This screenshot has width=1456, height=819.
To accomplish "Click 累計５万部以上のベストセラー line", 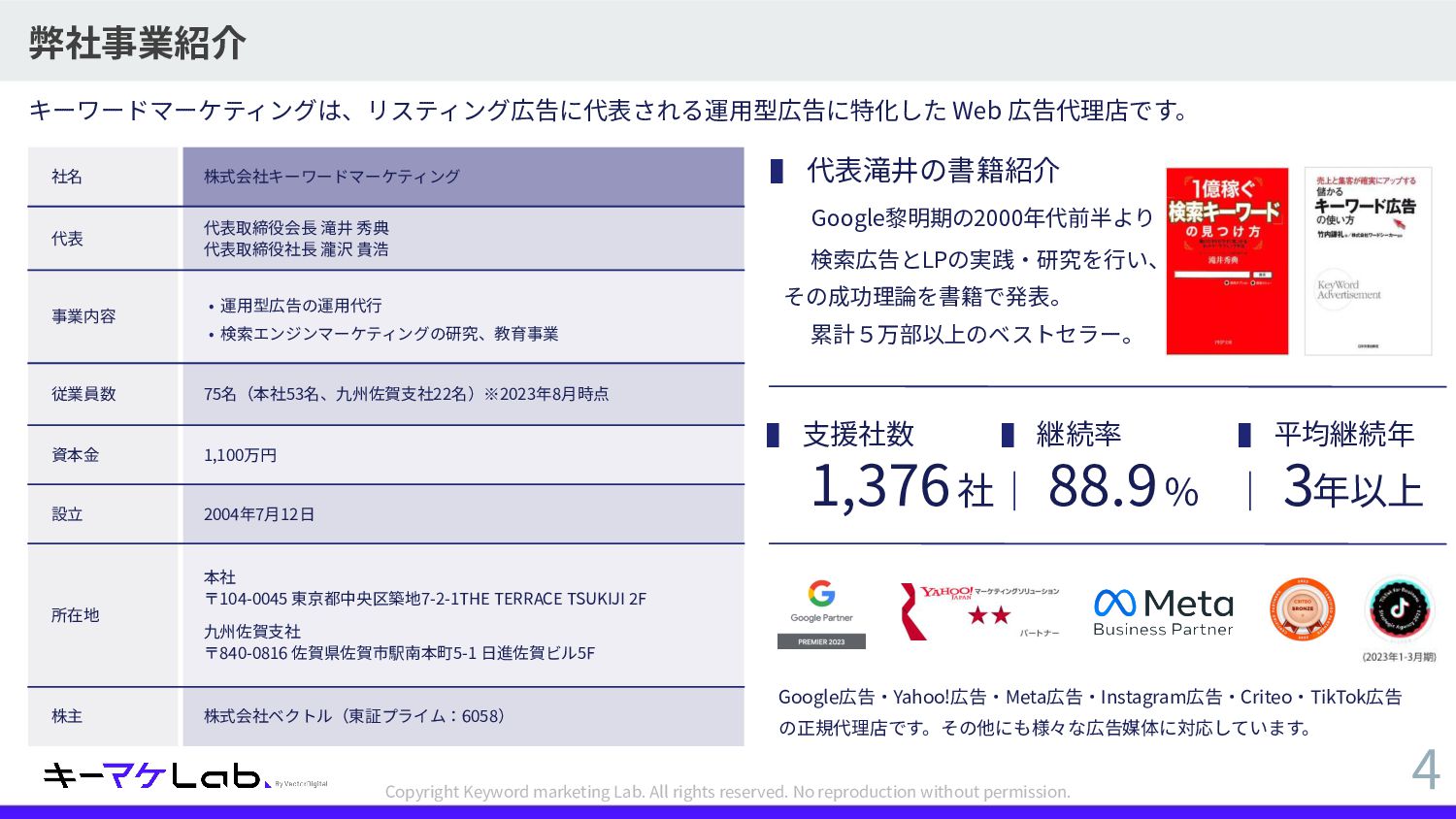I will coord(973,335).
